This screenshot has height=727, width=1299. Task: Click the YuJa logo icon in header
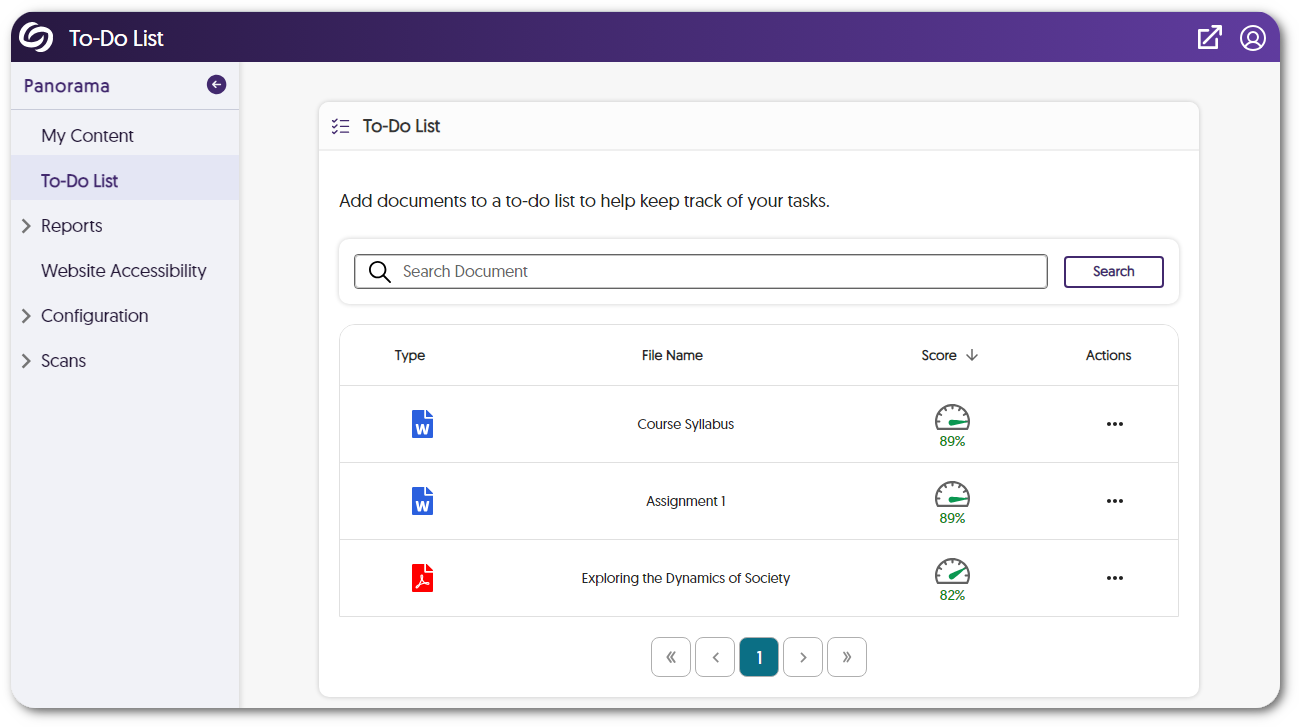tap(36, 38)
